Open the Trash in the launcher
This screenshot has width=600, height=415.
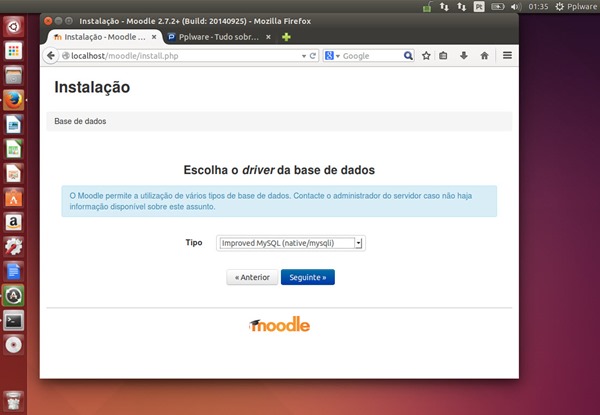(13, 401)
